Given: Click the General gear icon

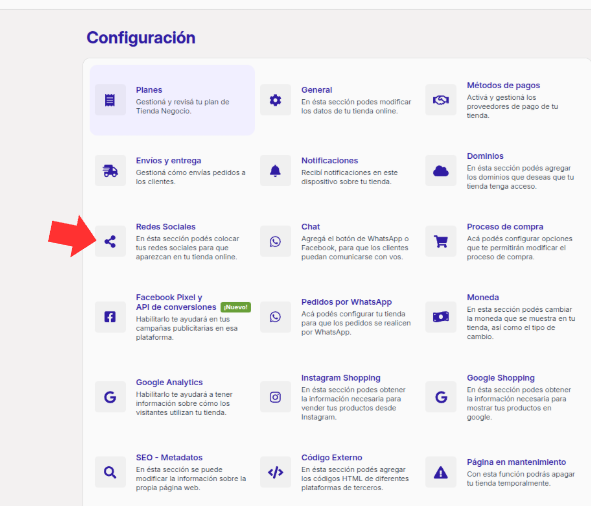Looking at the screenshot, I should [275, 100].
